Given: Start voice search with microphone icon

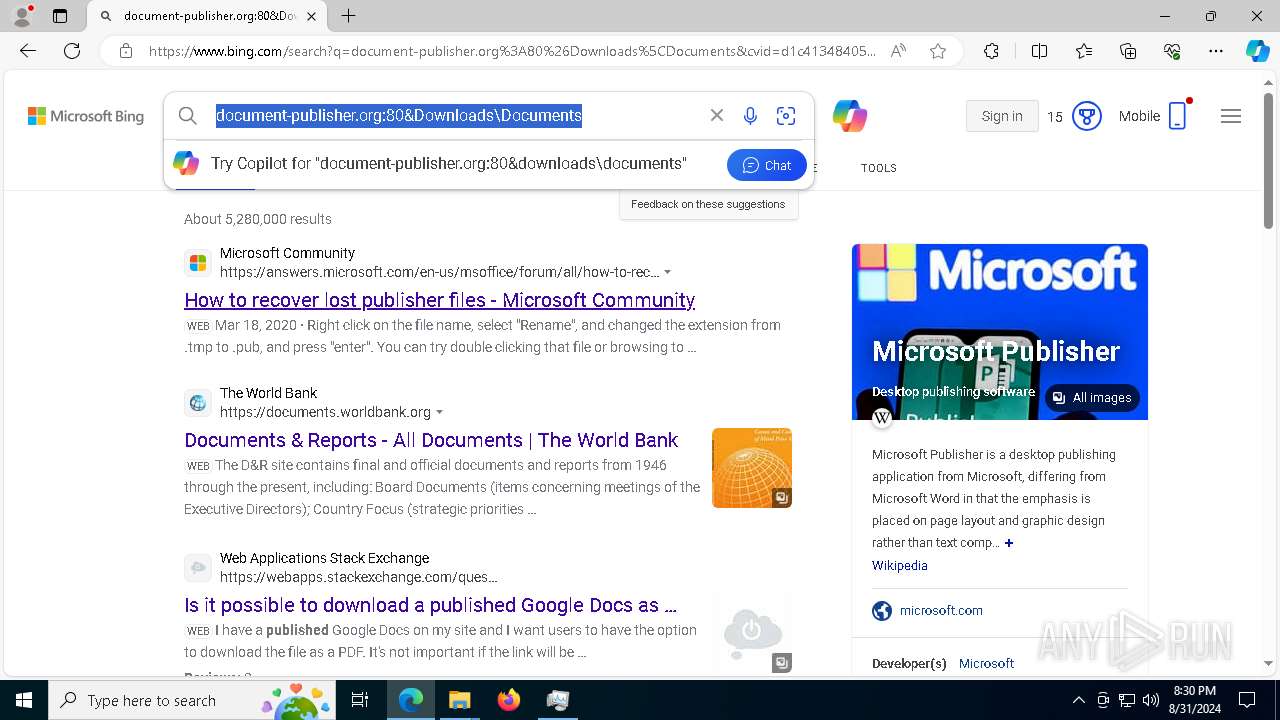Looking at the screenshot, I should pos(750,116).
